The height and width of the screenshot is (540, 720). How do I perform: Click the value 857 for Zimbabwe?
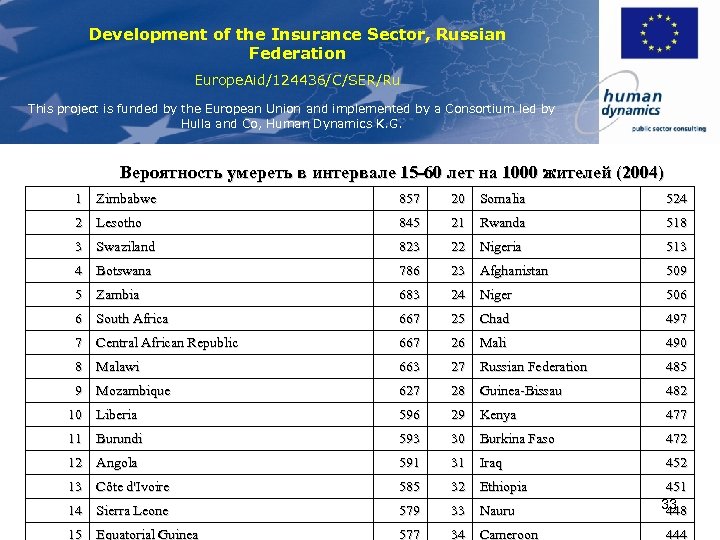tap(409, 199)
